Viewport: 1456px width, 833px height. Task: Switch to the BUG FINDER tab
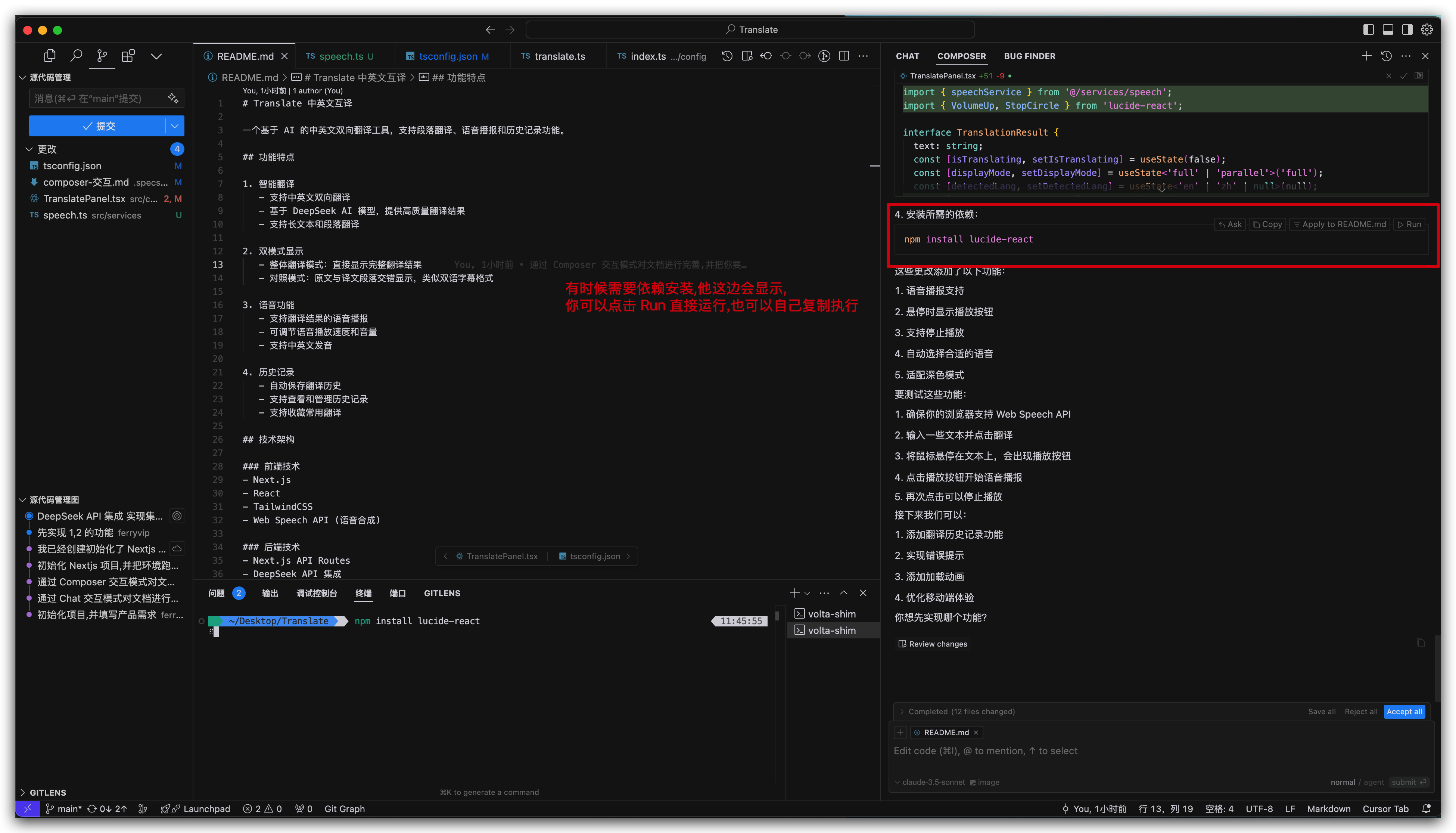[1030, 56]
